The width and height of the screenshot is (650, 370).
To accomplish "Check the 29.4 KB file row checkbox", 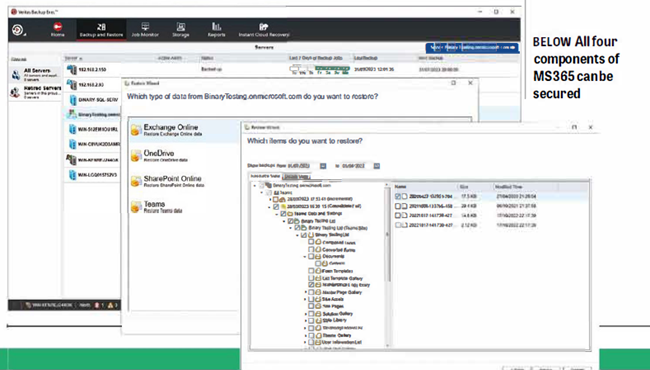I will tap(398, 206).
